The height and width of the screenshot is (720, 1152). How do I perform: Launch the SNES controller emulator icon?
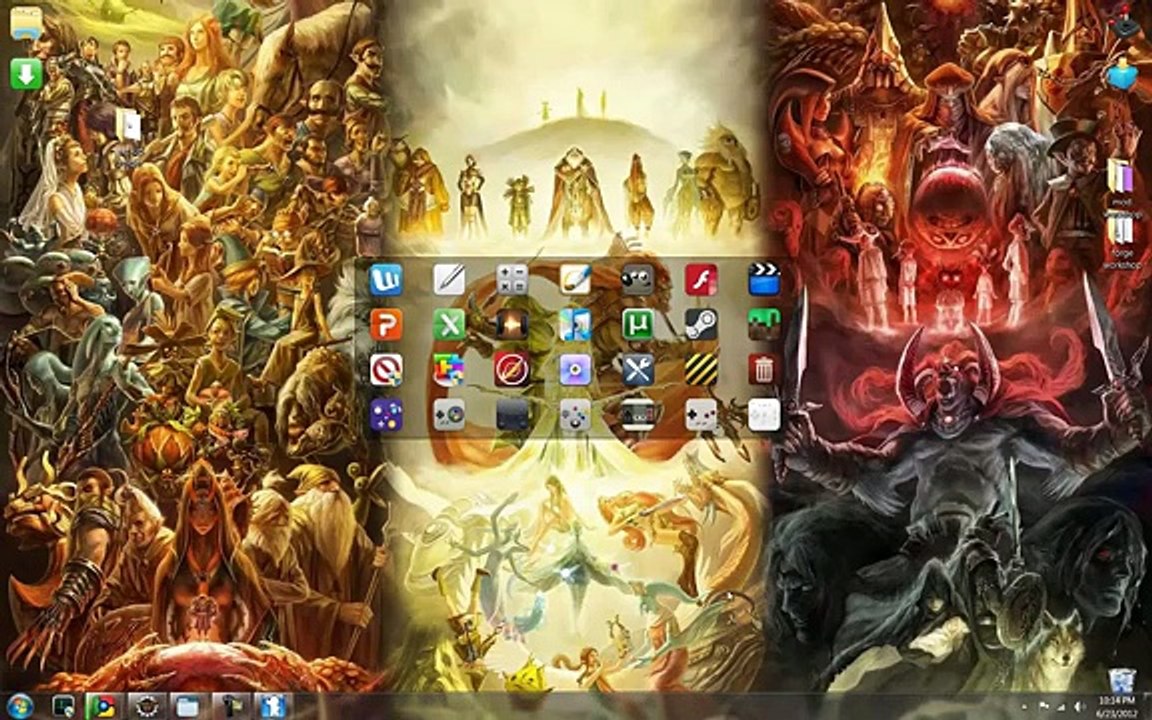tap(449, 415)
